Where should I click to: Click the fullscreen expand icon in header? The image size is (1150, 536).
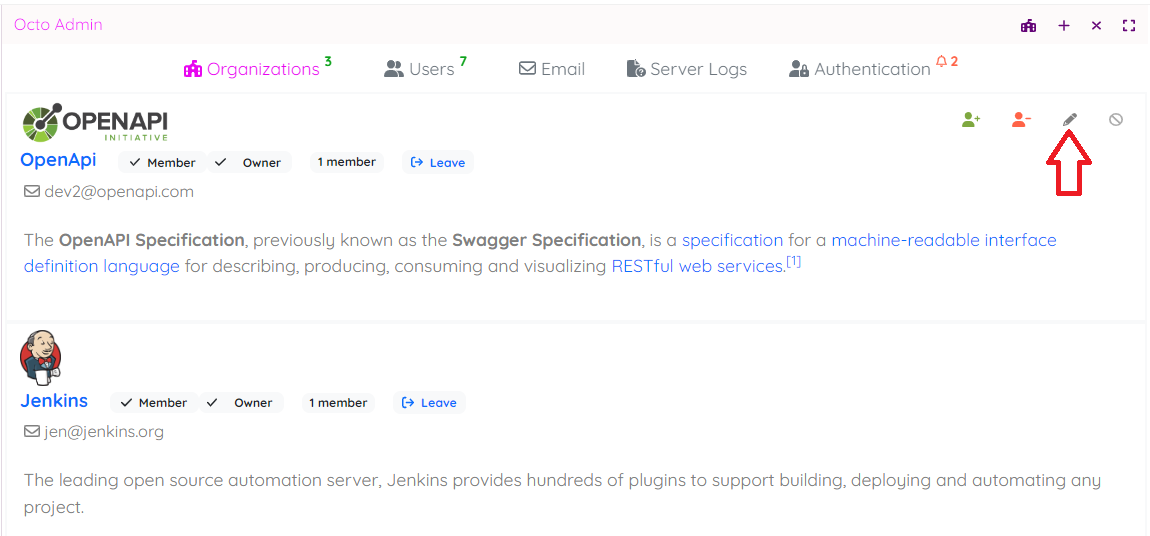tap(1129, 26)
